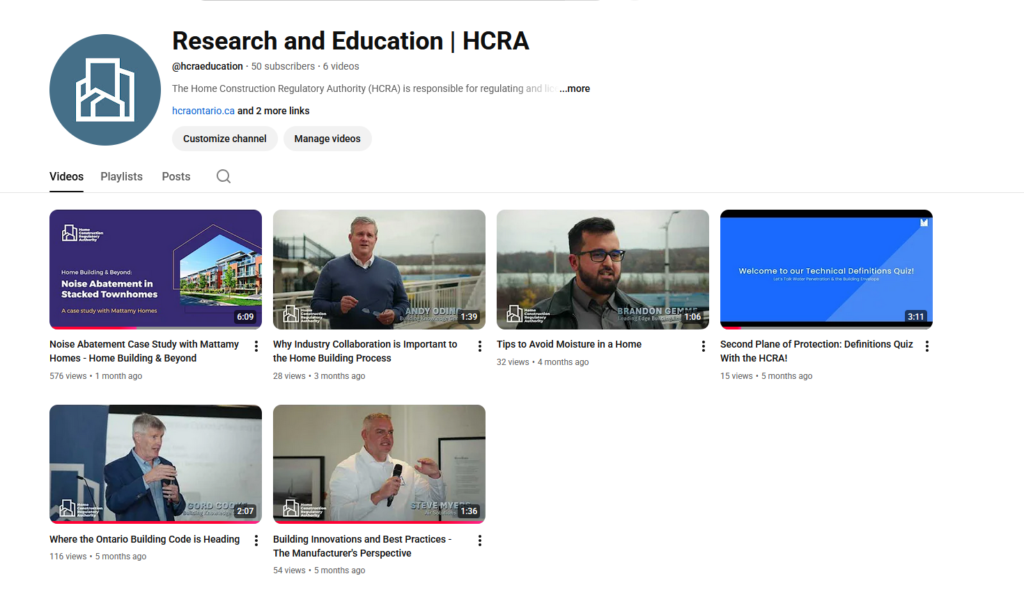Click the Steve Myers video thumbnail

(379, 464)
